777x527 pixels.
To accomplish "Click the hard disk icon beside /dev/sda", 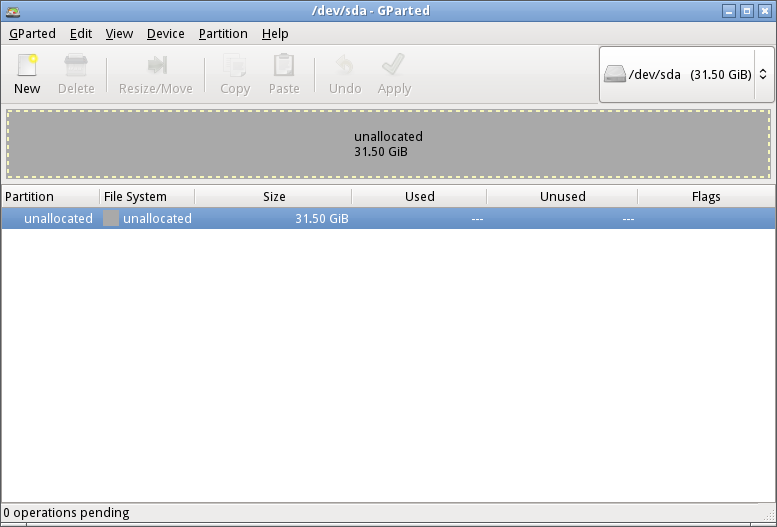I will (x=614, y=74).
